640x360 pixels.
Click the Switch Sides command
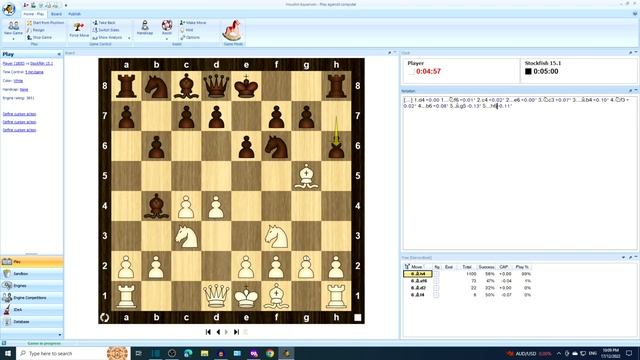click(x=106, y=30)
